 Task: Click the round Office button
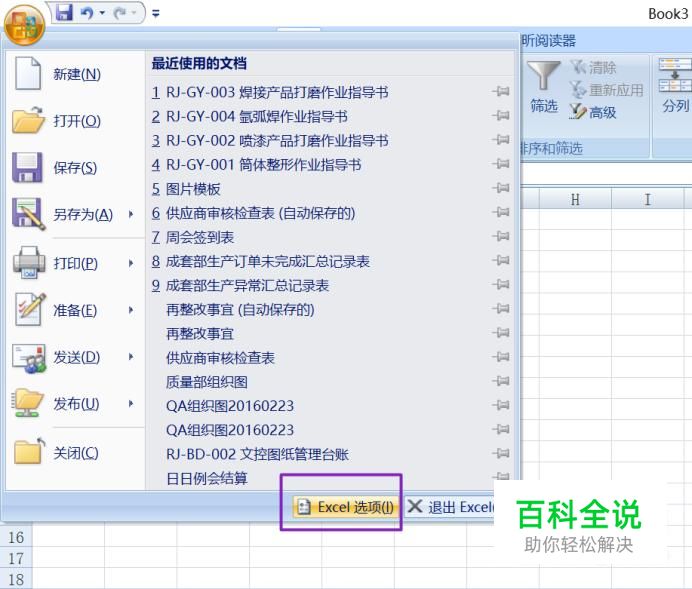24,25
